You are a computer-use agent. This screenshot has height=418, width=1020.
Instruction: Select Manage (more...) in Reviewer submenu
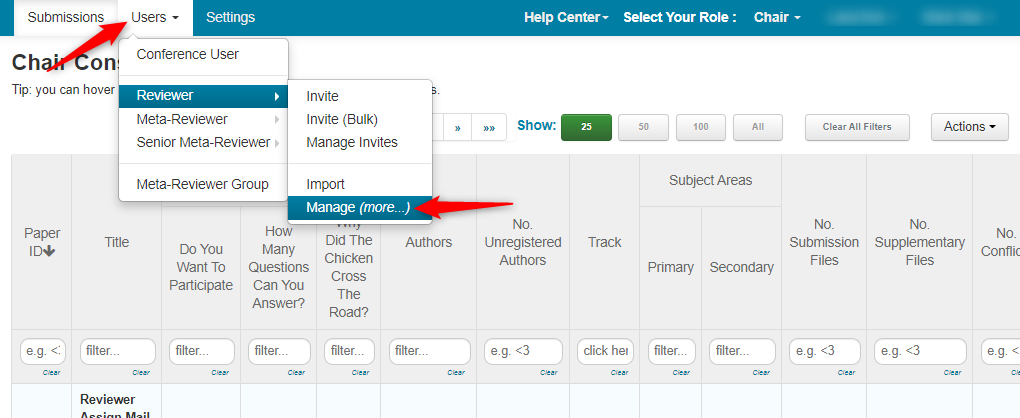(360, 207)
